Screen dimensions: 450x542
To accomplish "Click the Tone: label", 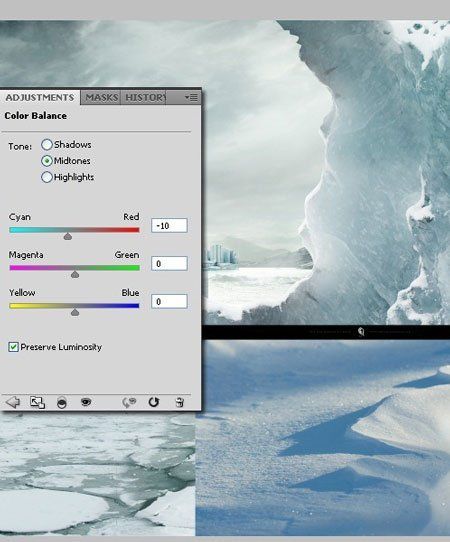I will [x=20, y=147].
